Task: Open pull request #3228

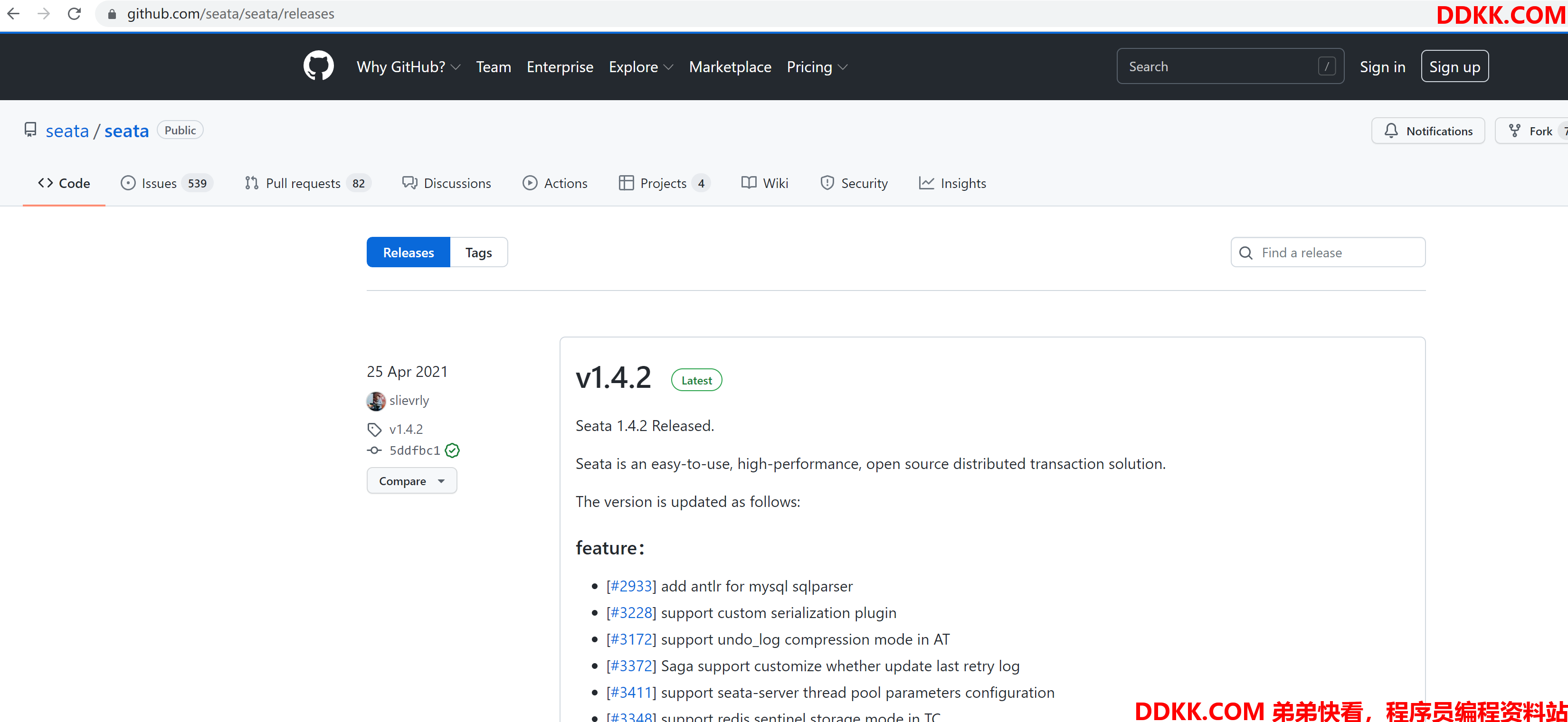Action: [631, 612]
